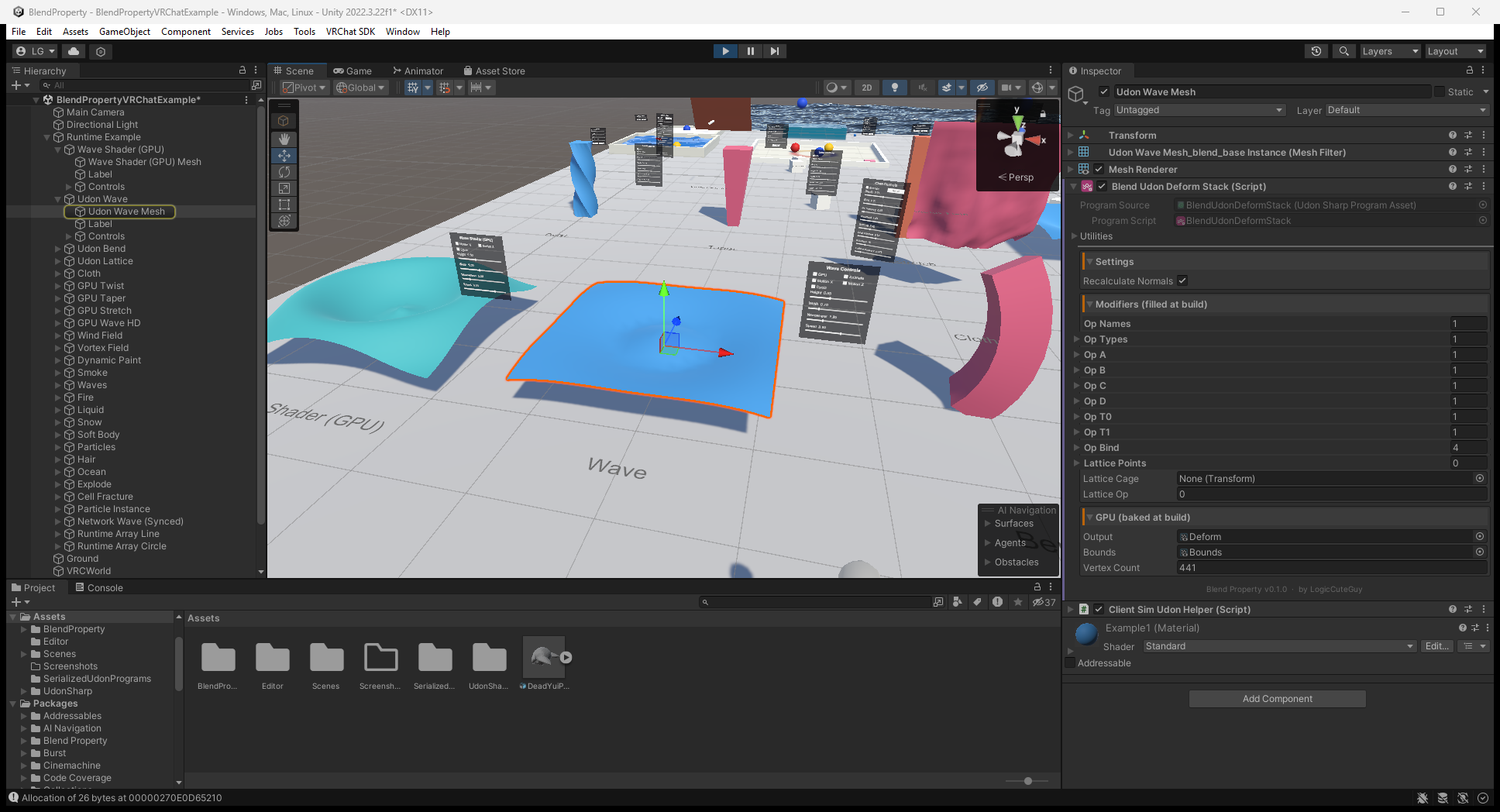Toggle scene lighting bulb
Viewport: 1500px width, 812px height.
tap(895, 88)
